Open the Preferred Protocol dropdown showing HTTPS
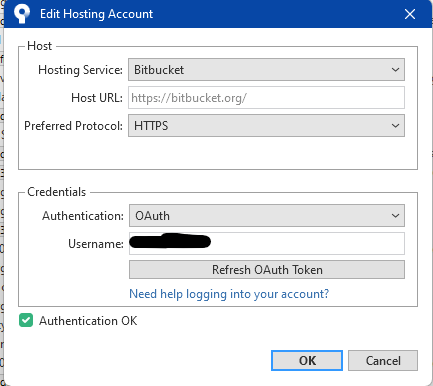 coord(266,126)
